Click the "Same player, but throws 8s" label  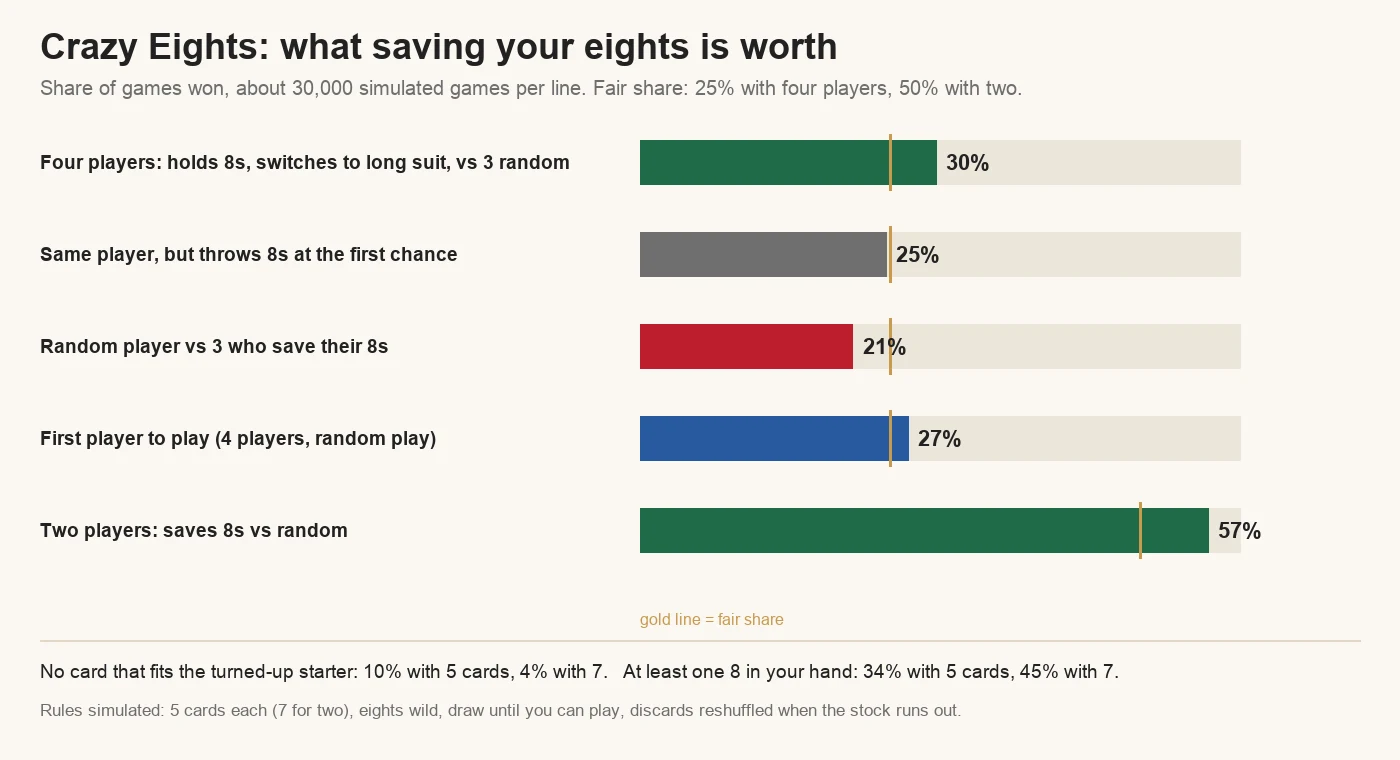[248, 254]
